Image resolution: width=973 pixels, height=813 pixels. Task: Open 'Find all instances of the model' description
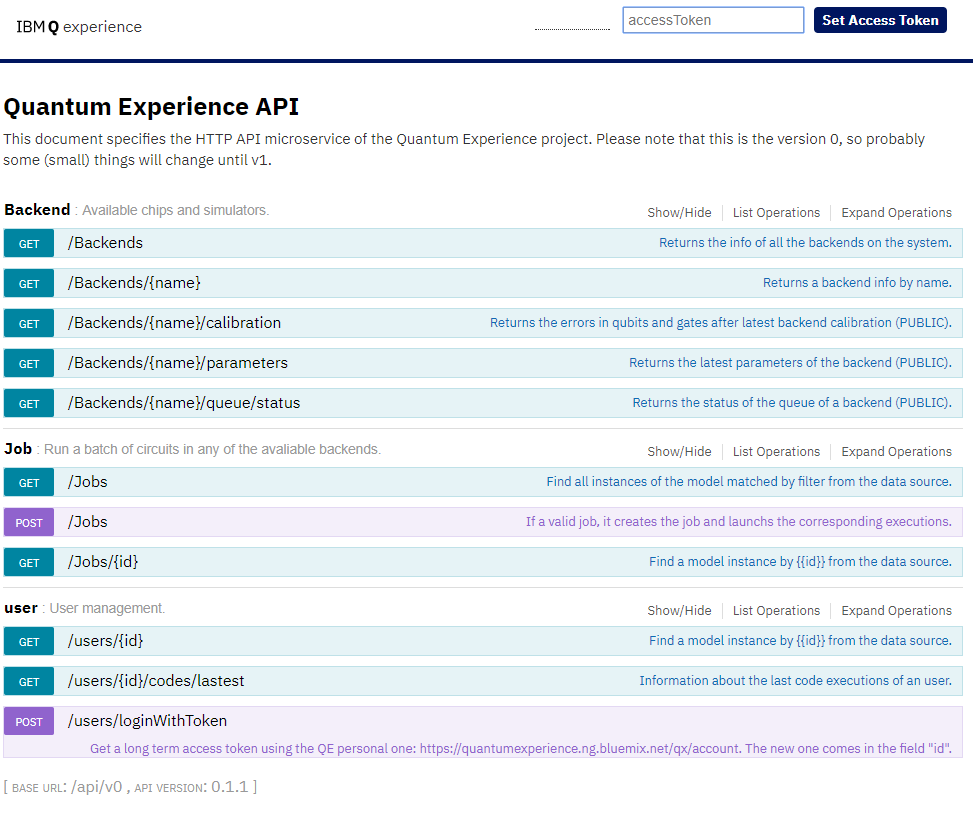pyautogui.click(x=748, y=482)
